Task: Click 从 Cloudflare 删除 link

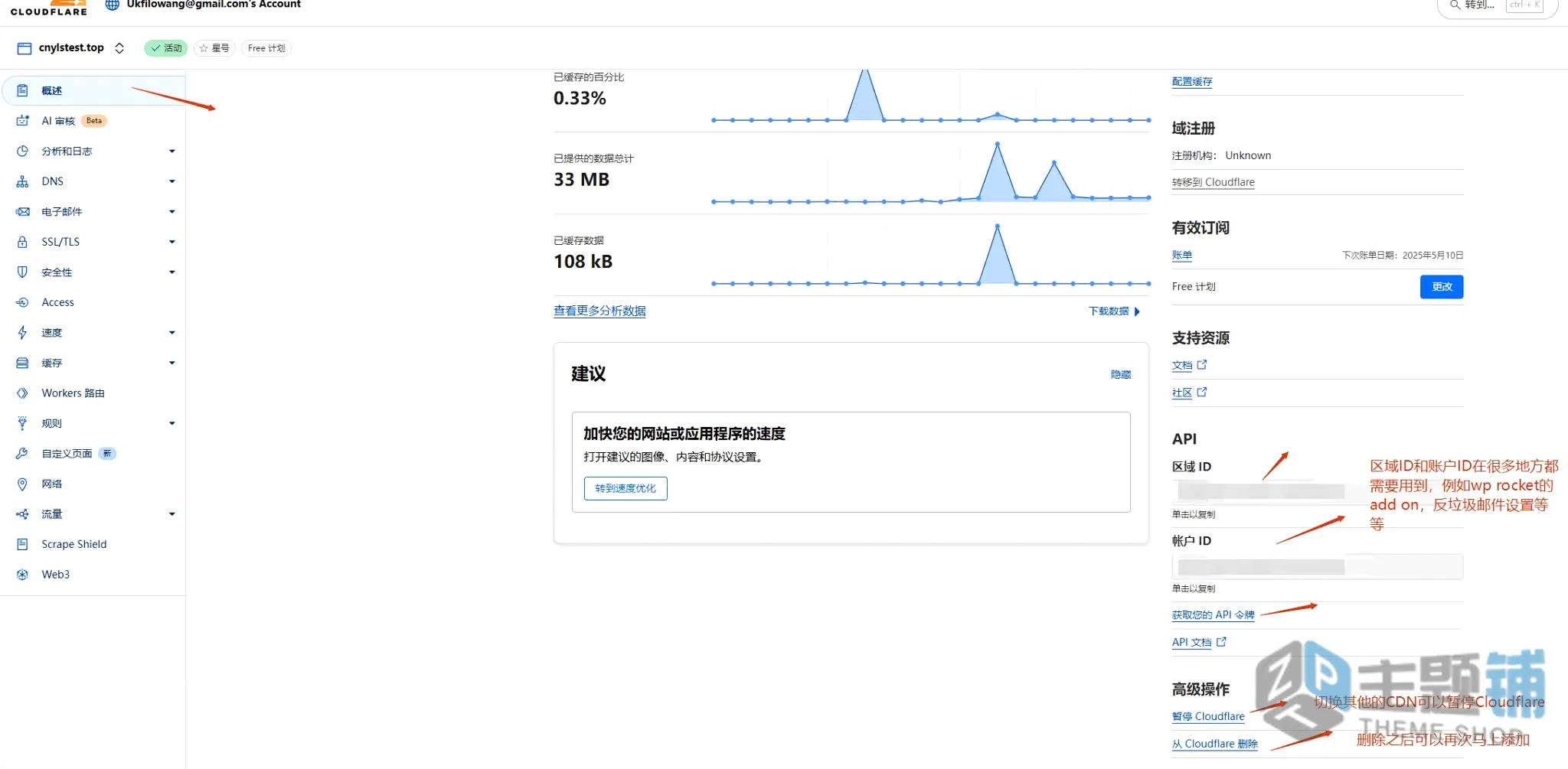Action: 1215,744
